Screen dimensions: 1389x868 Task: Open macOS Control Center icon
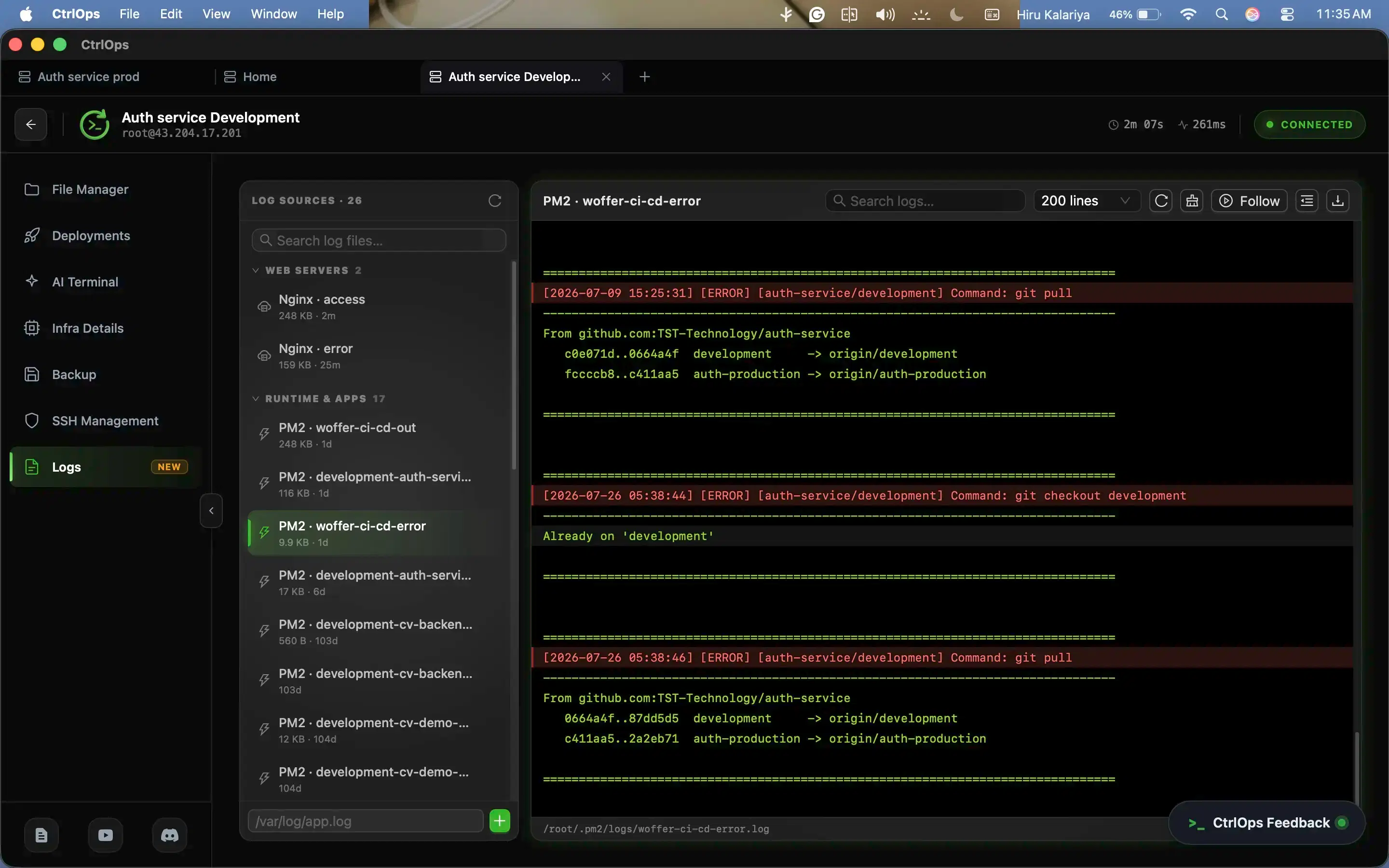pyautogui.click(x=1287, y=14)
